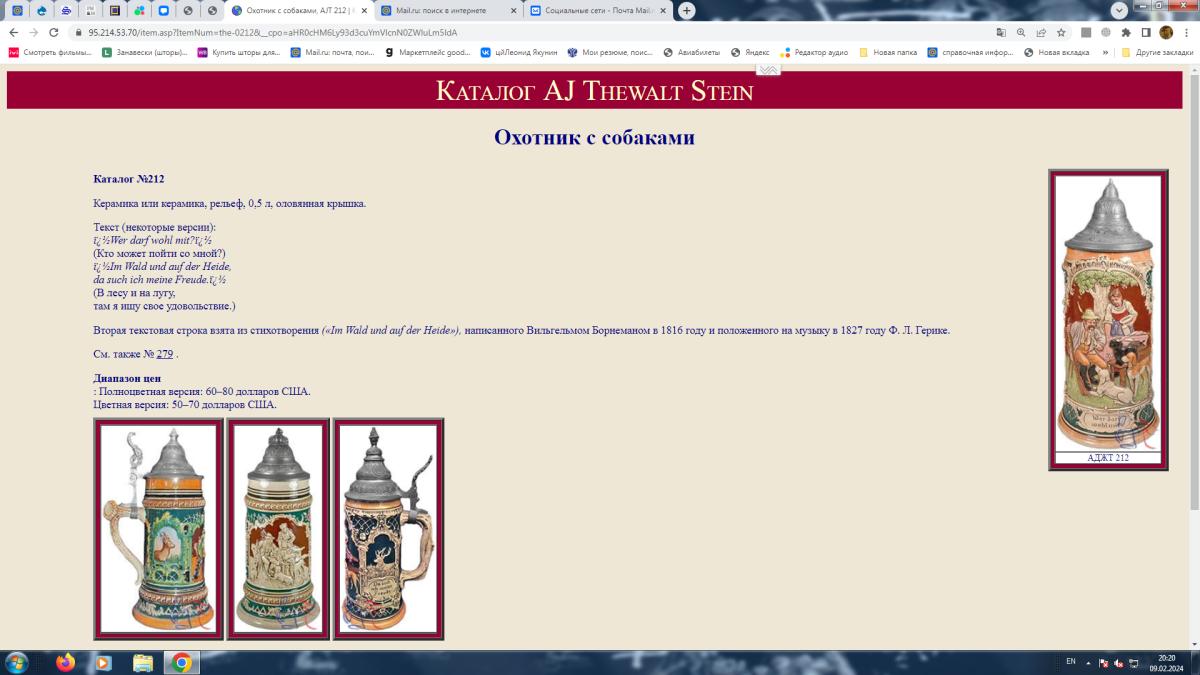Open a new browser tab
The height and width of the screenshot is (675, 1200).
pyautogui.click(x=687, y=10)
